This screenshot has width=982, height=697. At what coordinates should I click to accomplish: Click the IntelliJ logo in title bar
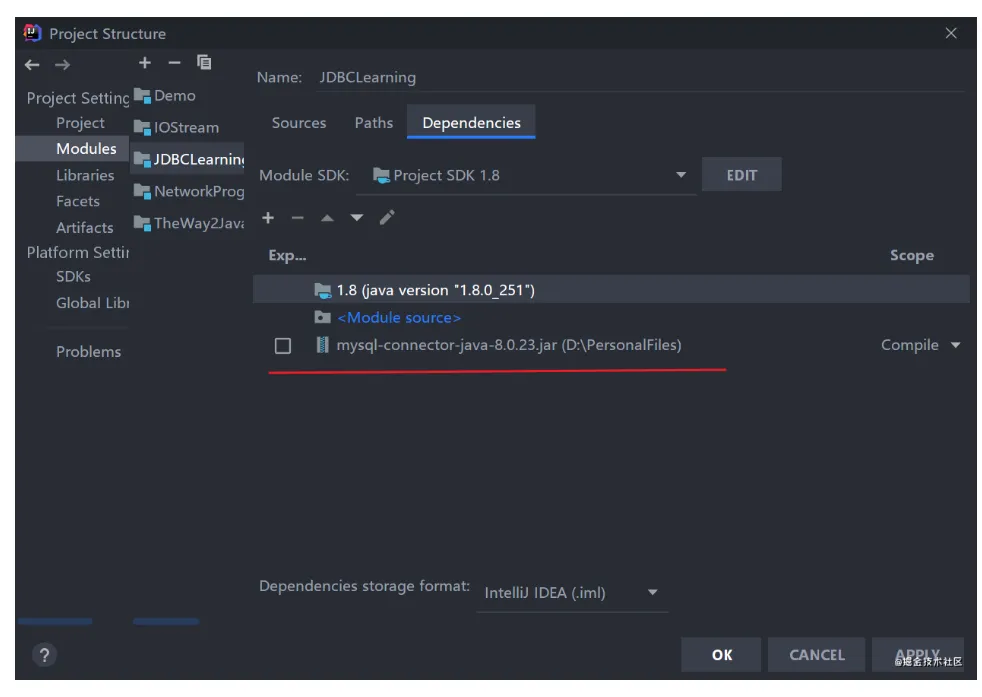33,33
